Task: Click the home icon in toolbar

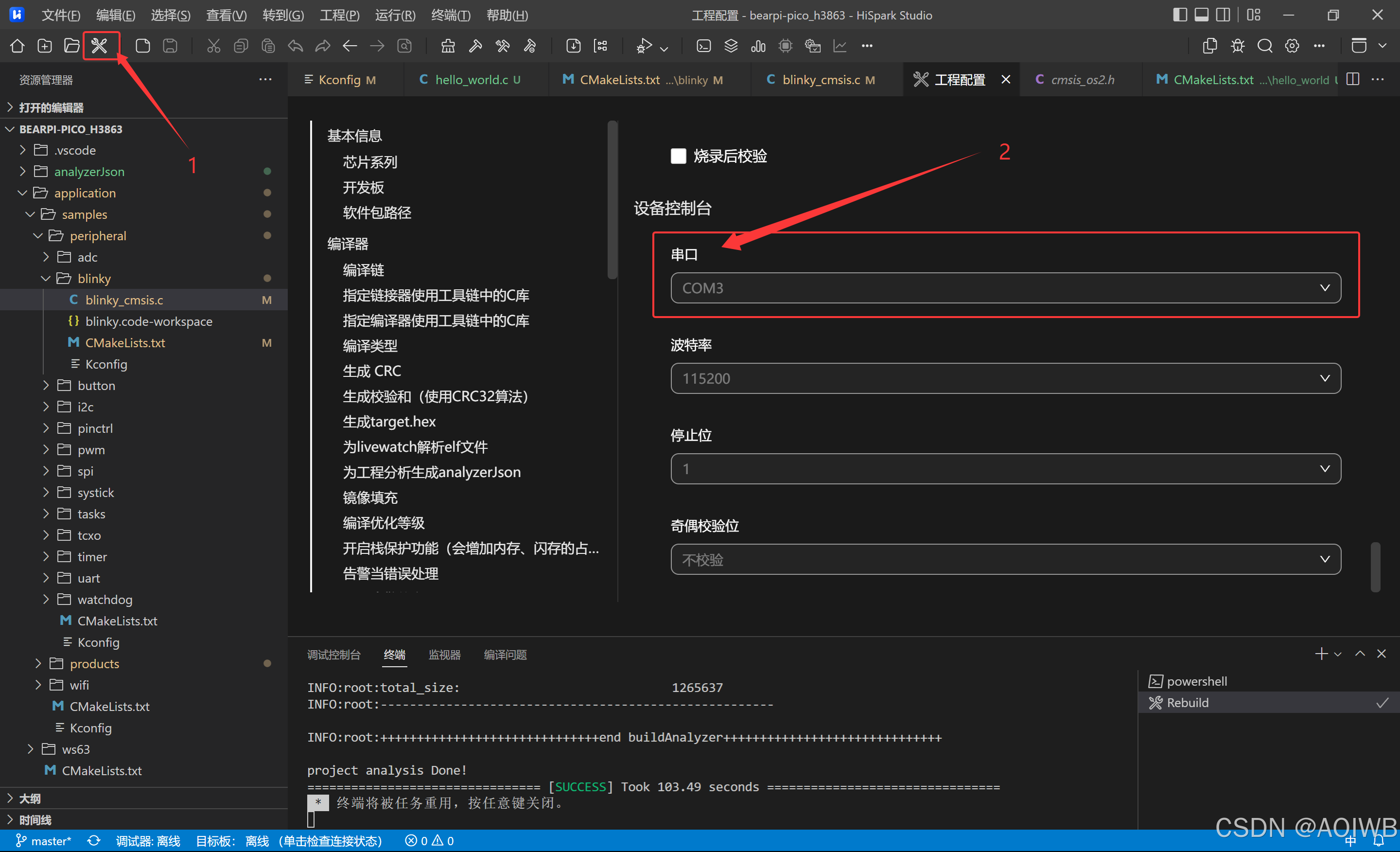Action: click(17, 46)
